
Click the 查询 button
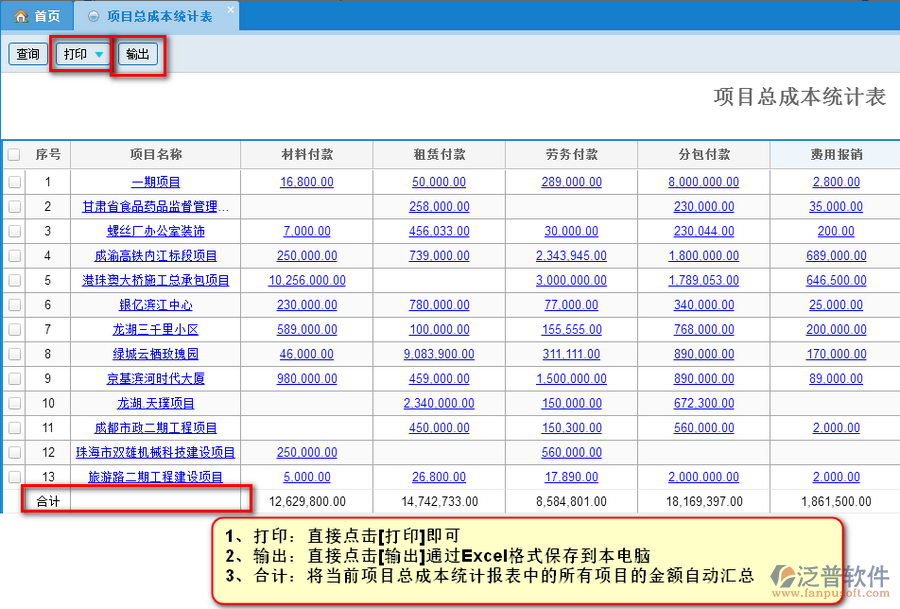pos(28,55)
